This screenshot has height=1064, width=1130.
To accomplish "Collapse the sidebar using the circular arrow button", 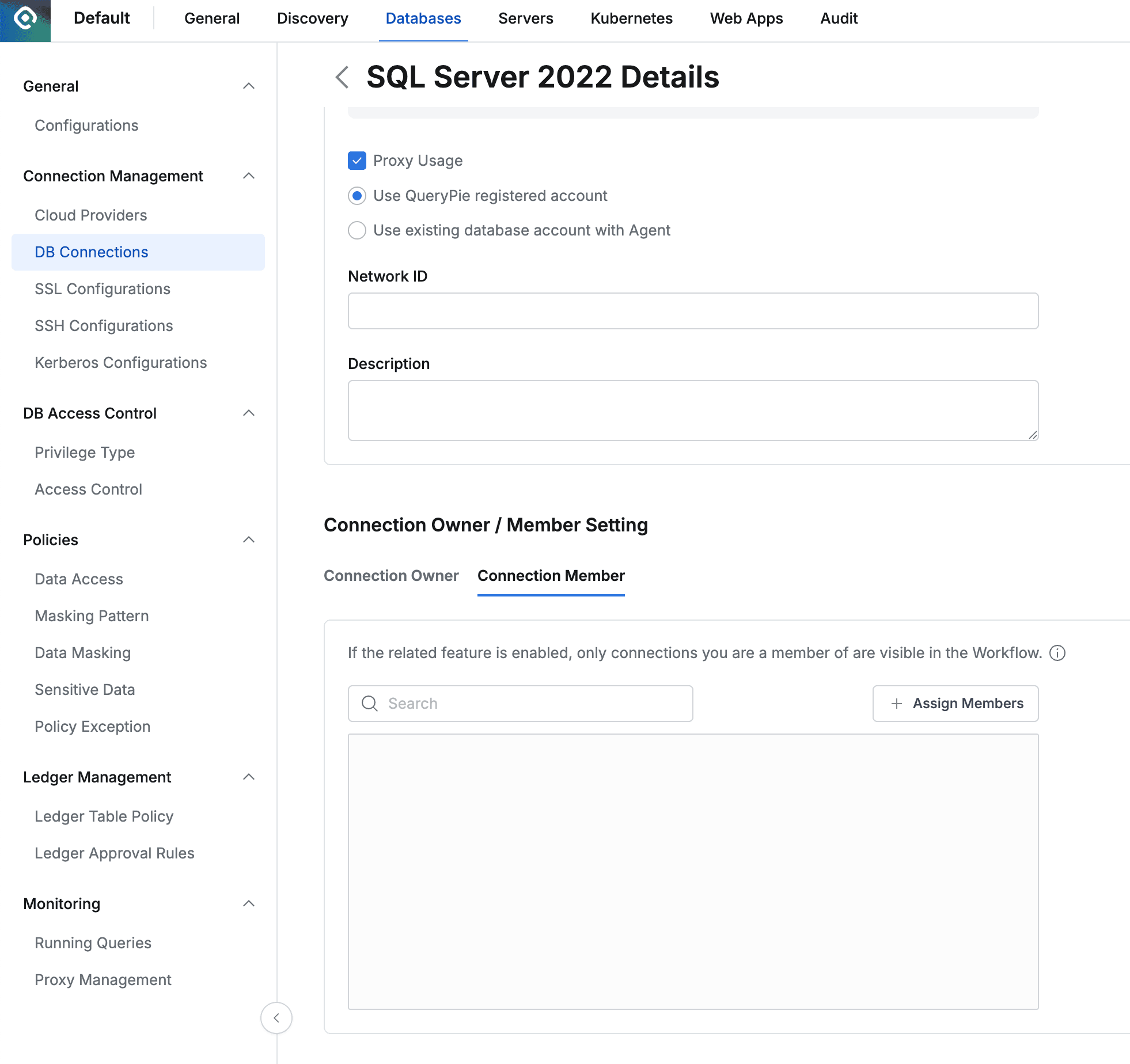I will click(x=276, y=1017).
